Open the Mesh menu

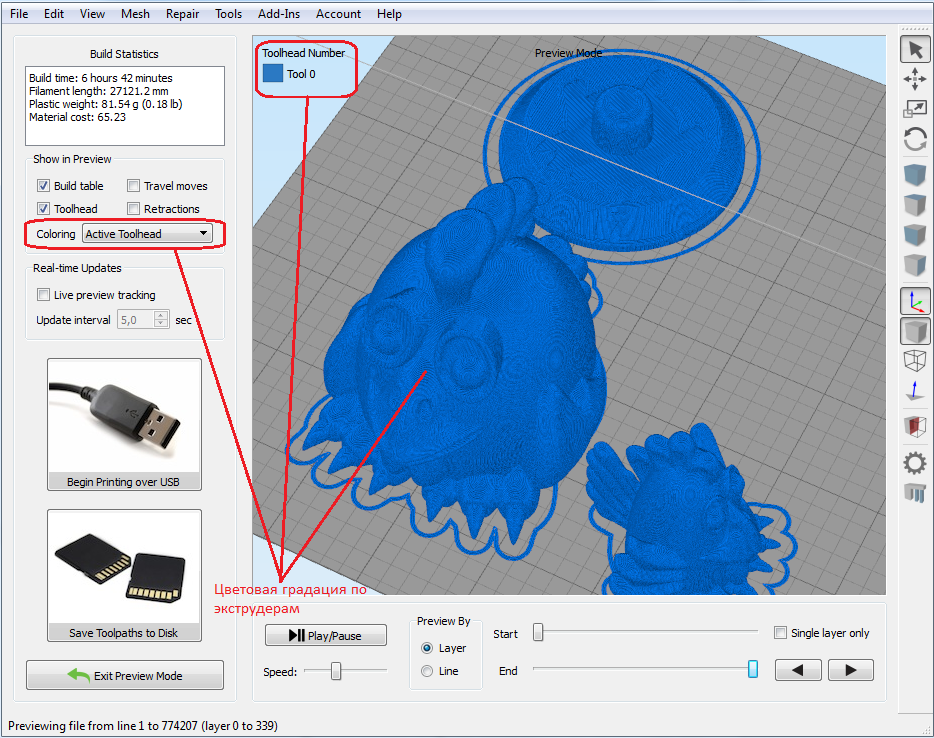[135, 13]
